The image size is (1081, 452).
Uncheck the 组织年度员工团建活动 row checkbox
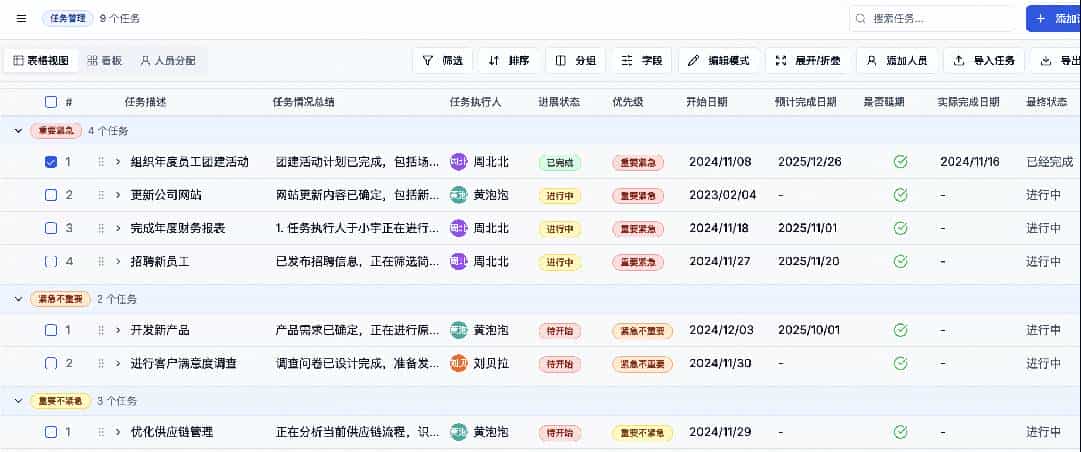point(51,162)
